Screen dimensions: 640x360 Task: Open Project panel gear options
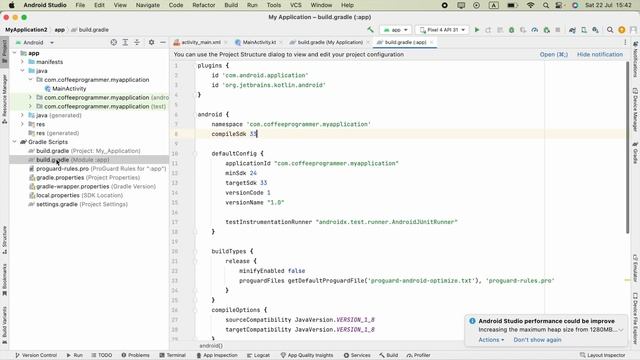pos(151,42)
